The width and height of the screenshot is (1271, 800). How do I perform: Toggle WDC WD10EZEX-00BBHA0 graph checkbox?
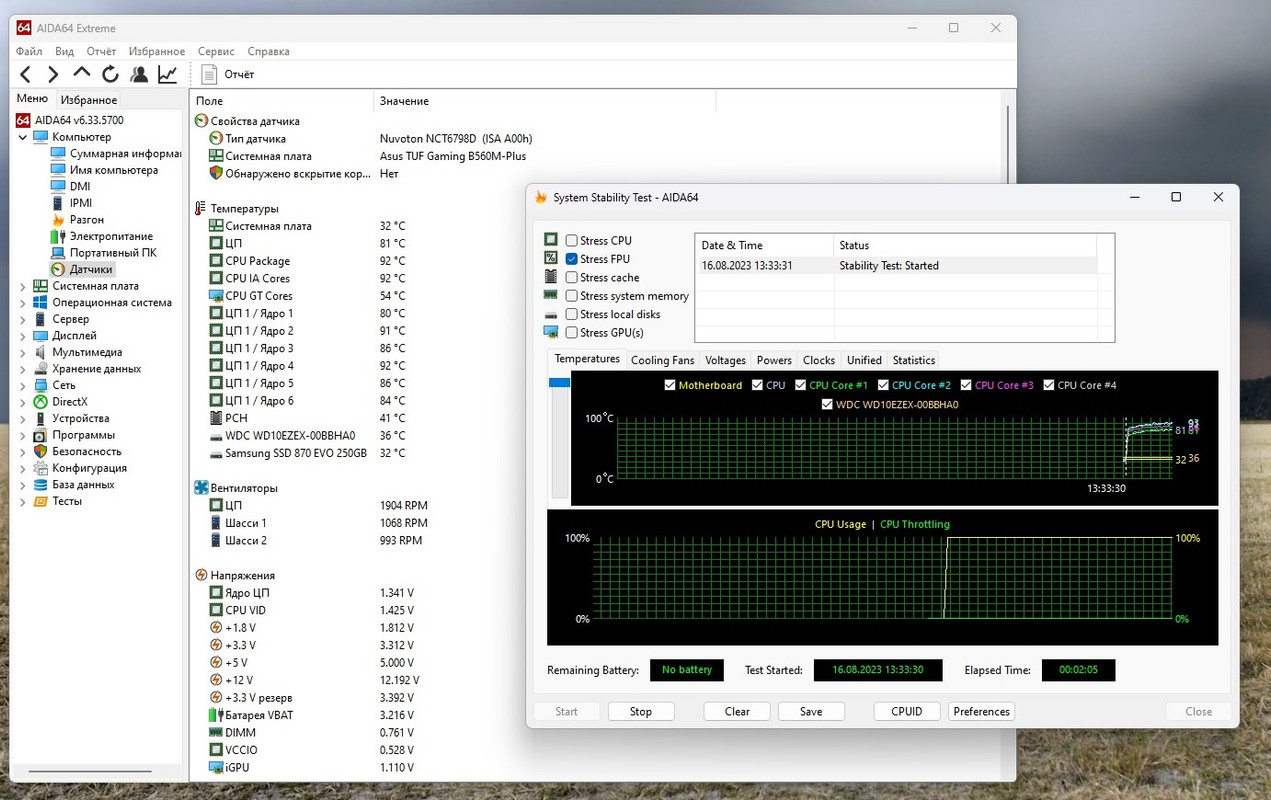click(827, 404)
